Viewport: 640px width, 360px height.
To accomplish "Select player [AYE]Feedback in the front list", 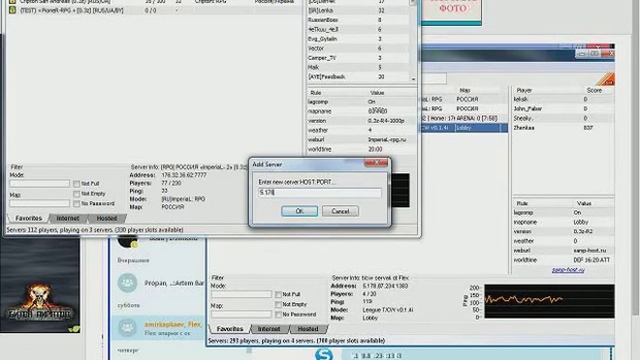I will pyautogui.click(x=358, y=77).
